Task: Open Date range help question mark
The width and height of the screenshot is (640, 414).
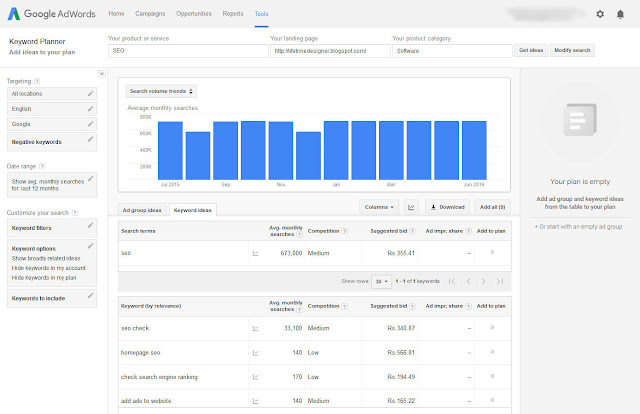Action: tap(42, 166)
